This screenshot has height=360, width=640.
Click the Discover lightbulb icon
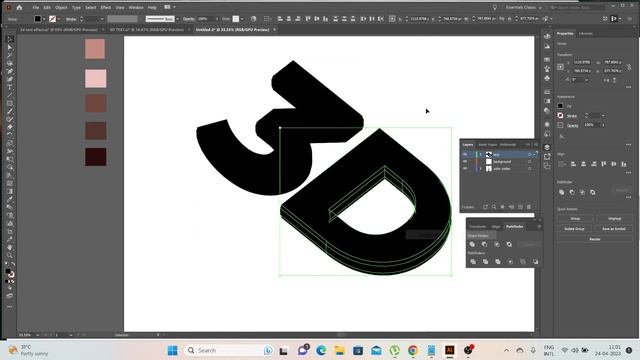495,7
